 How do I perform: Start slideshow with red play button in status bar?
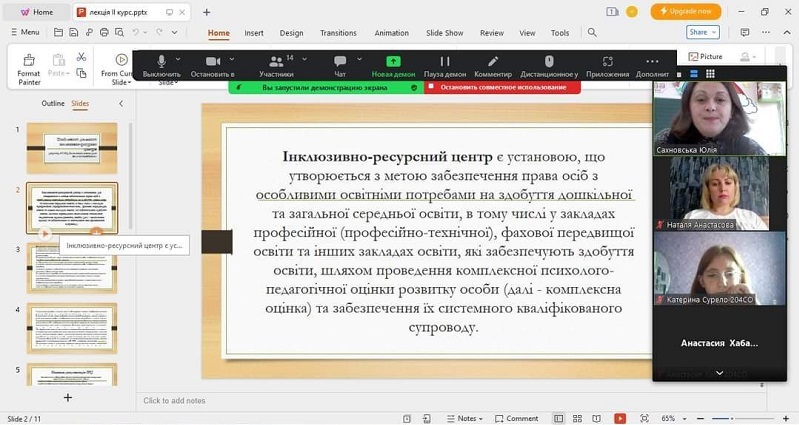pyautogui.click(x=620, y=418)
